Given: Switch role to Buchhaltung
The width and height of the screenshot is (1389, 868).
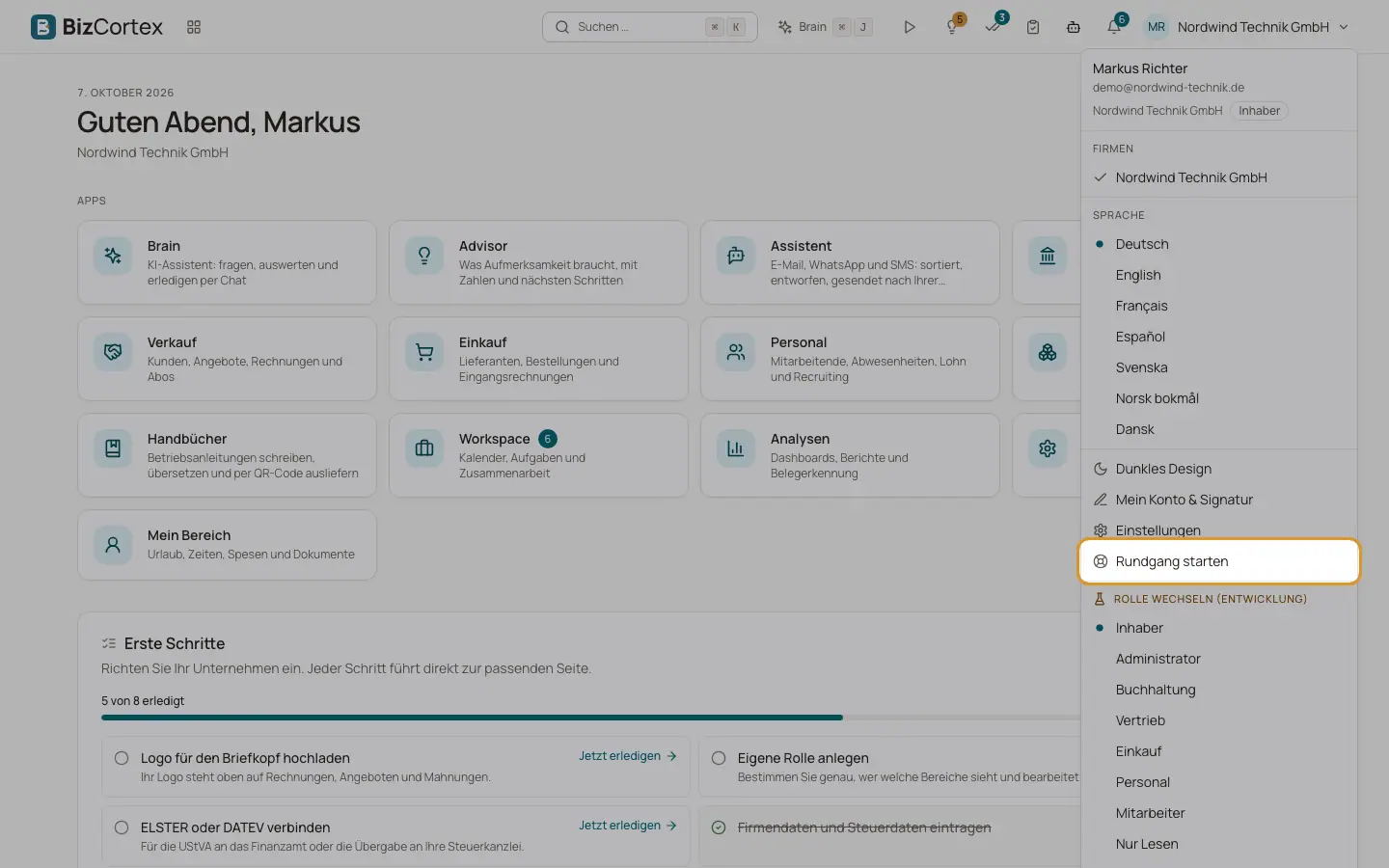Looking at the screenshot, I should click(1219, 690).
